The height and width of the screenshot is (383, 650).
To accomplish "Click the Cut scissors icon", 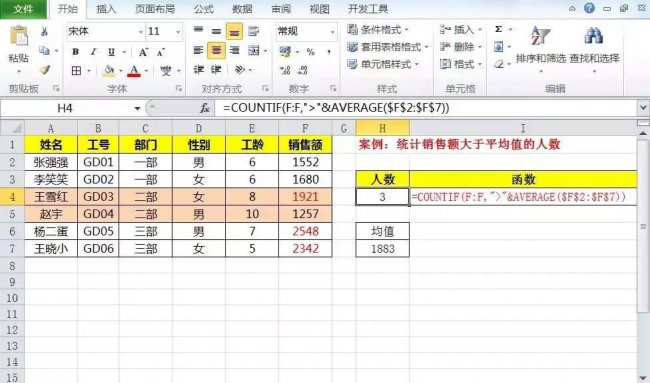I will (x=44, y=32).
